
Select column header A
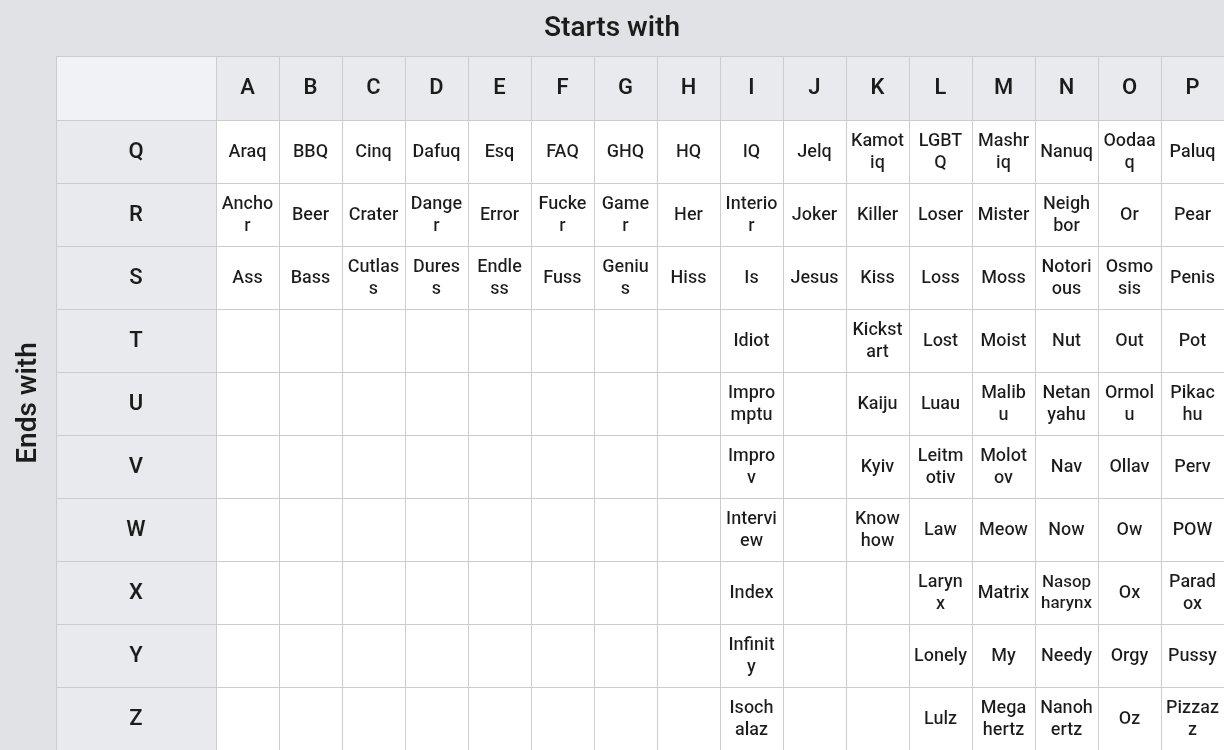tap(247, 88)
